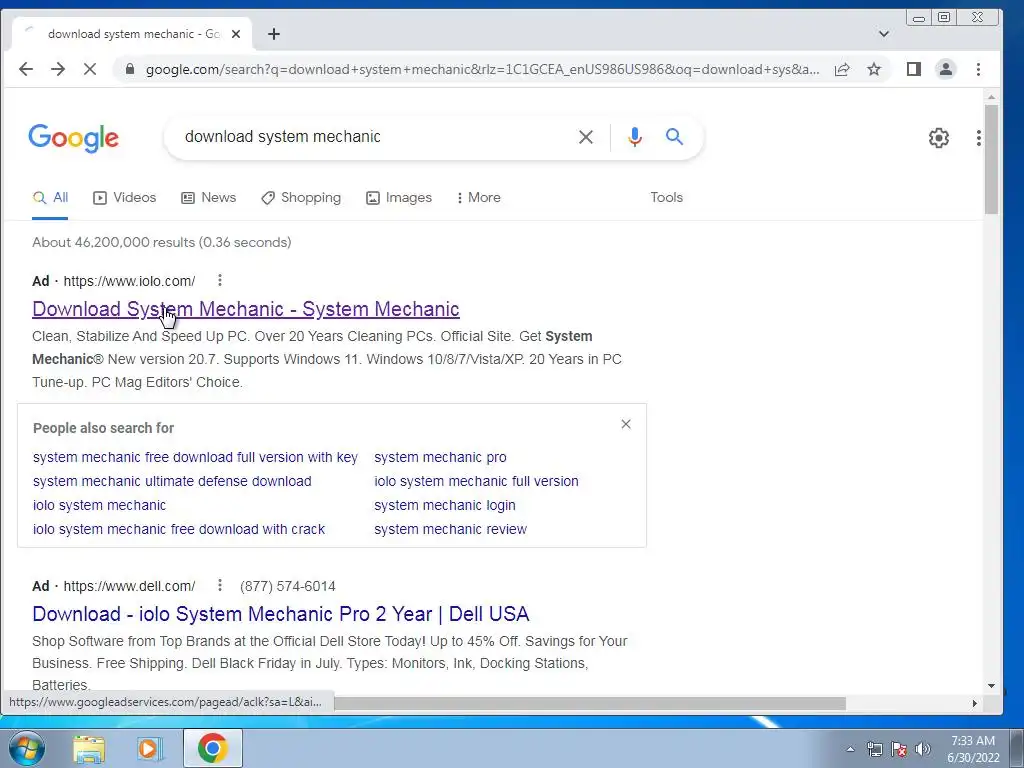Search 'system mechanic review' suggestion

(451, 530)
